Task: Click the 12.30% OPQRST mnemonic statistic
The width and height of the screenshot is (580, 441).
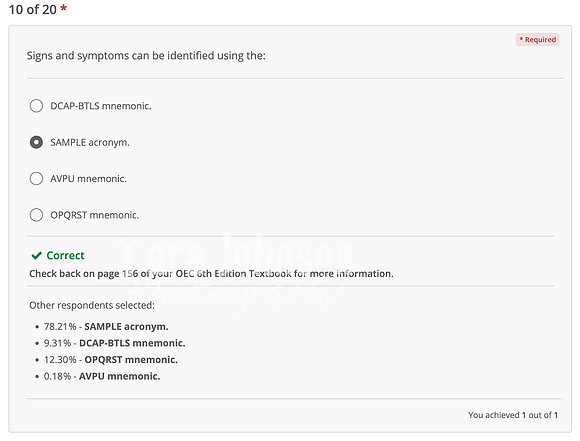Action: [x=111, y=360]
